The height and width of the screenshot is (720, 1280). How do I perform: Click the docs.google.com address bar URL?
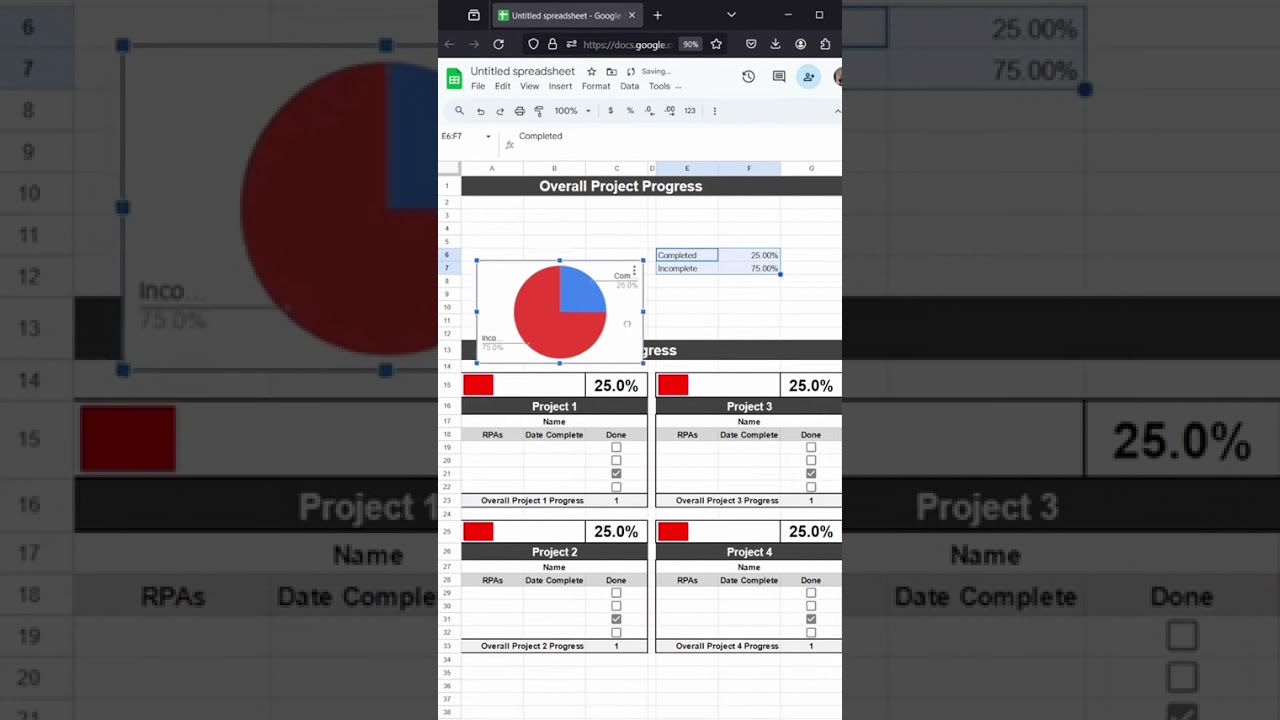(626, 44)
